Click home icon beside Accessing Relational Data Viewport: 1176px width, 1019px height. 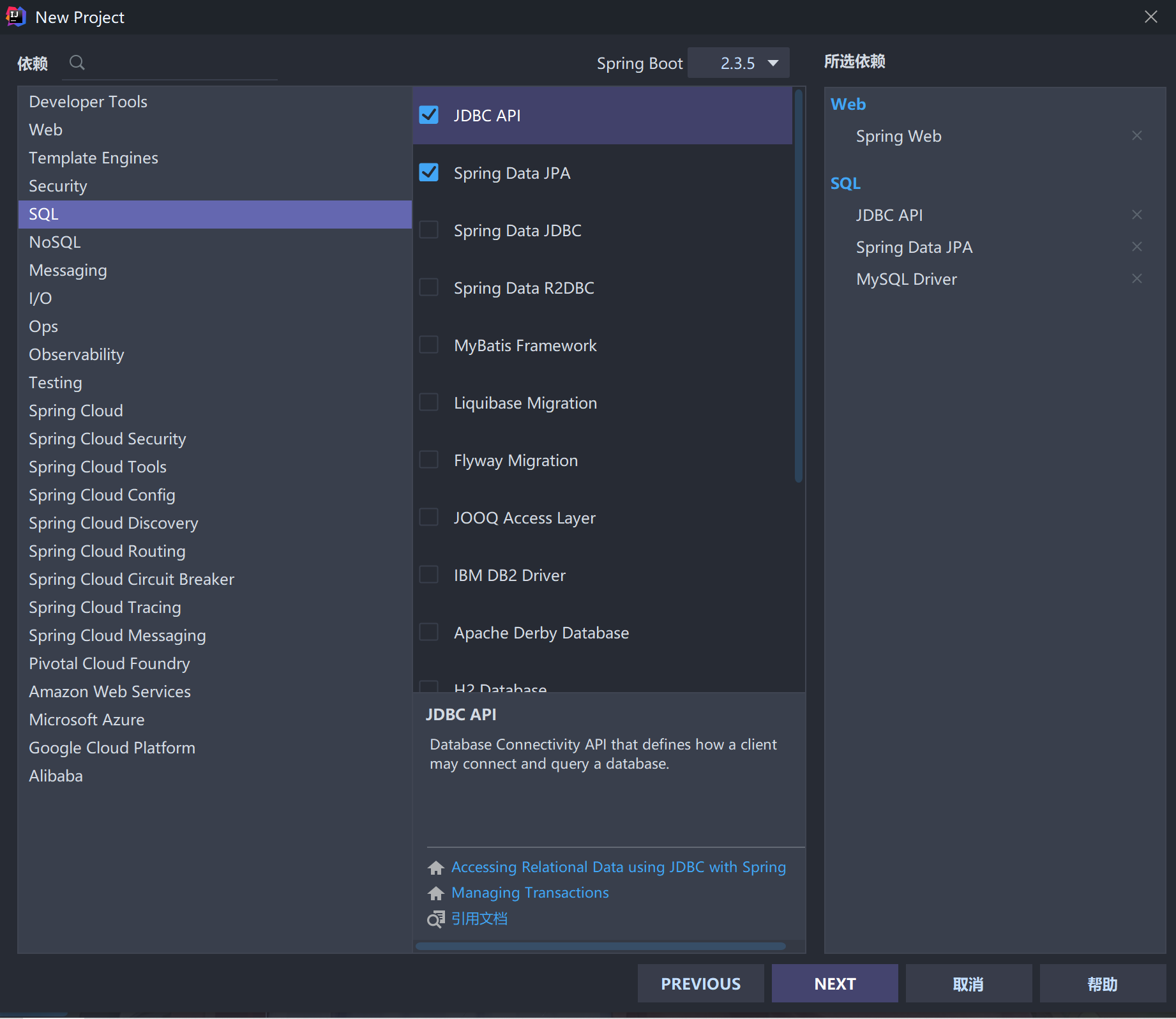[x=436, y=868]
